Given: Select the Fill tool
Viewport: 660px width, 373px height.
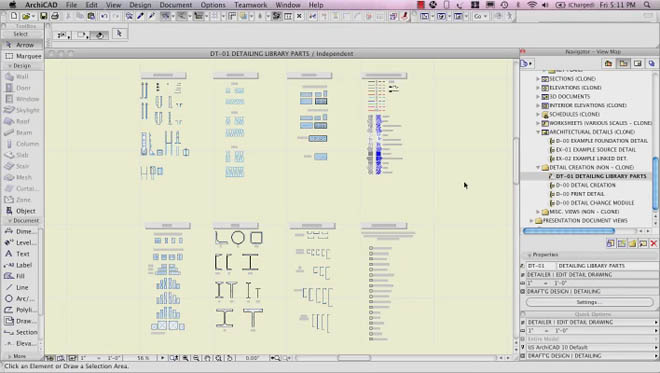Looking at the screenshot, I should point(20,276).
